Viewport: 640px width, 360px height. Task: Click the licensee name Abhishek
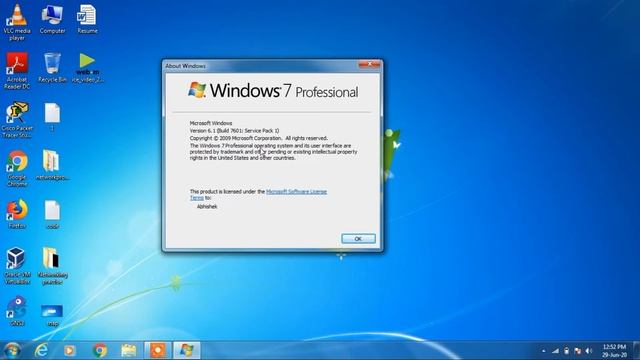click(207, 207)
